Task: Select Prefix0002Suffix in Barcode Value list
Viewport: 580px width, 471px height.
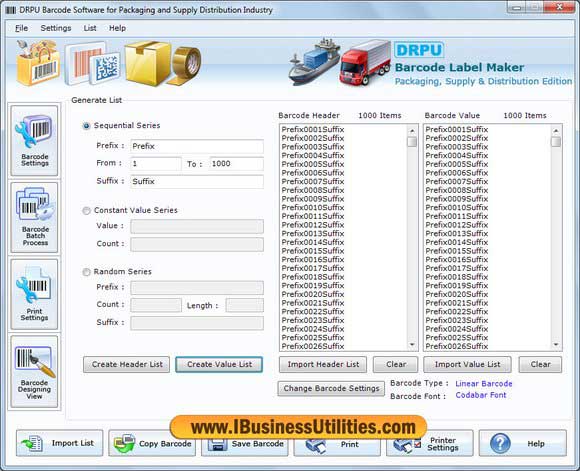Action: coord(457,138)
